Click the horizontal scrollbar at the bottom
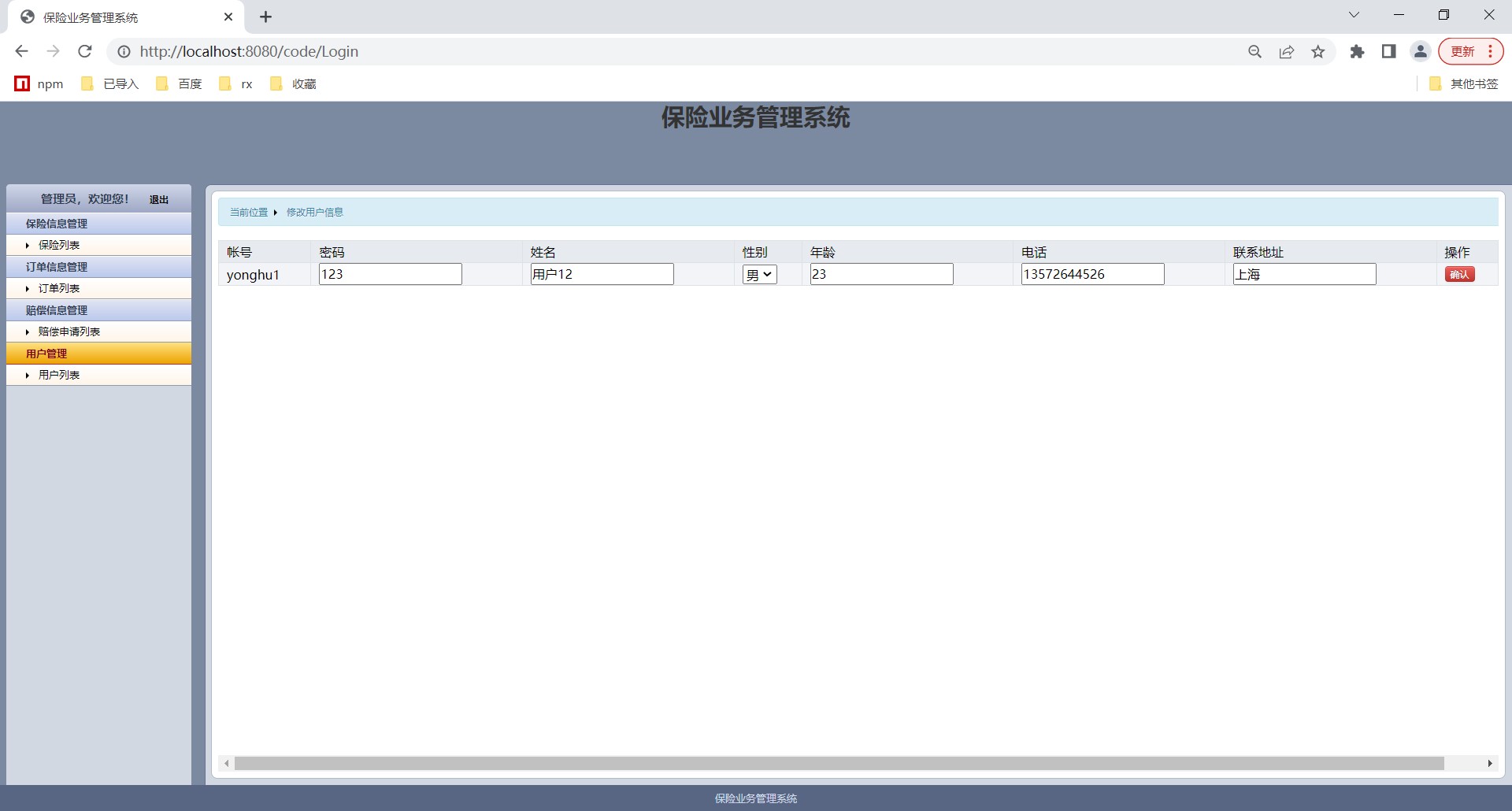 pyautogui.click(x=839, y=763)
